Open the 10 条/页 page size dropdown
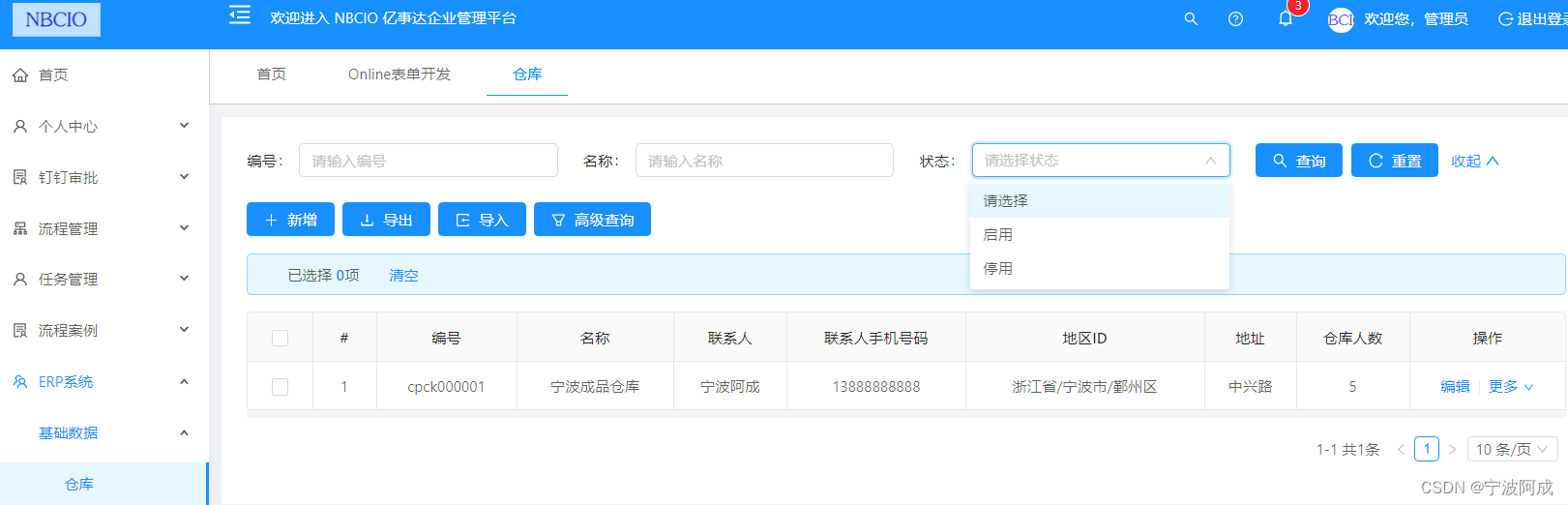This screenshot has height=505, width=1568. tap(1513, 449)
